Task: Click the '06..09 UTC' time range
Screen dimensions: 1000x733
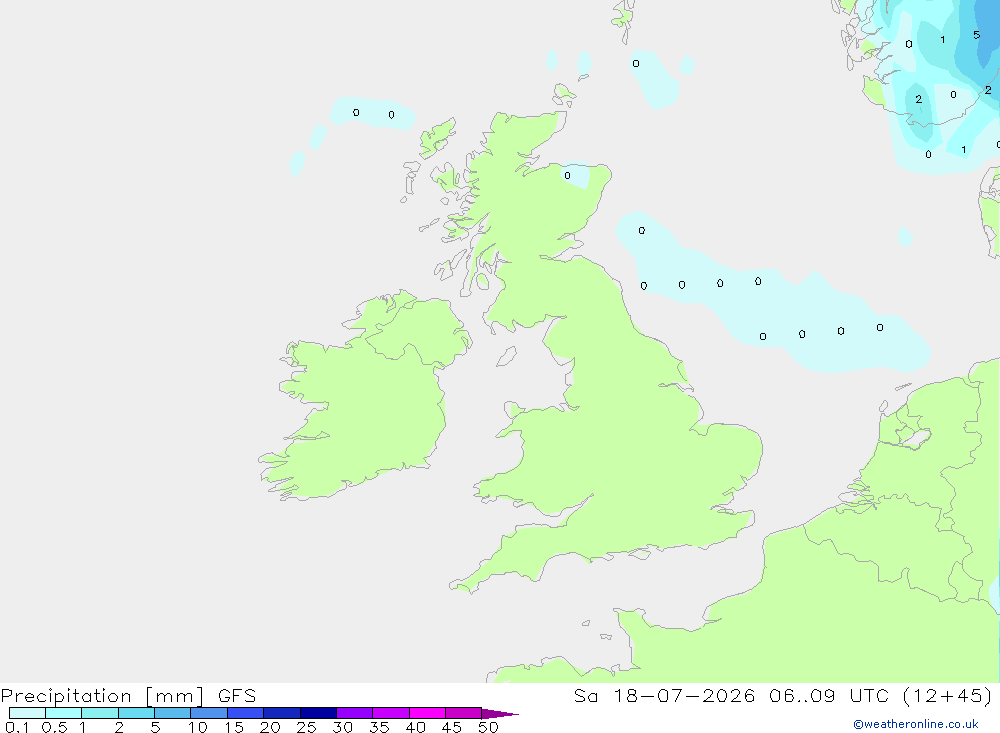Action: tap(829, 695)
